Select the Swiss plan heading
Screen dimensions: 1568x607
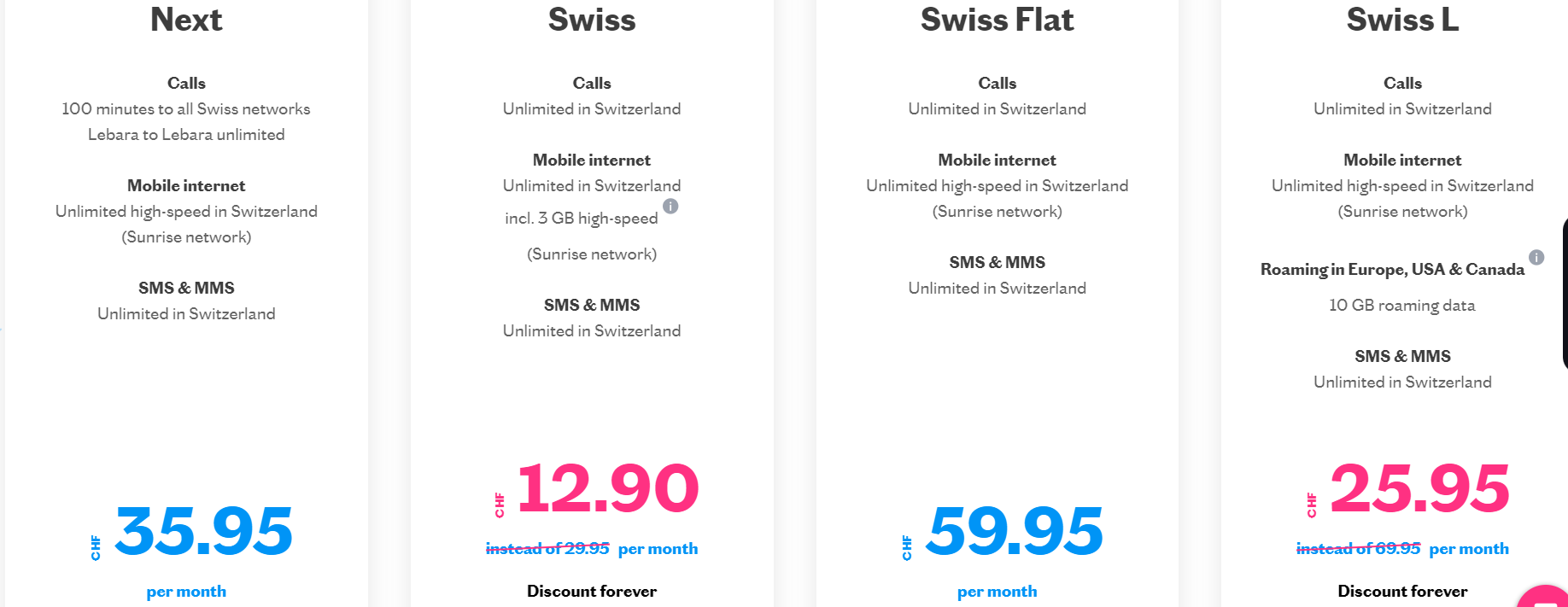coord(592,19)
